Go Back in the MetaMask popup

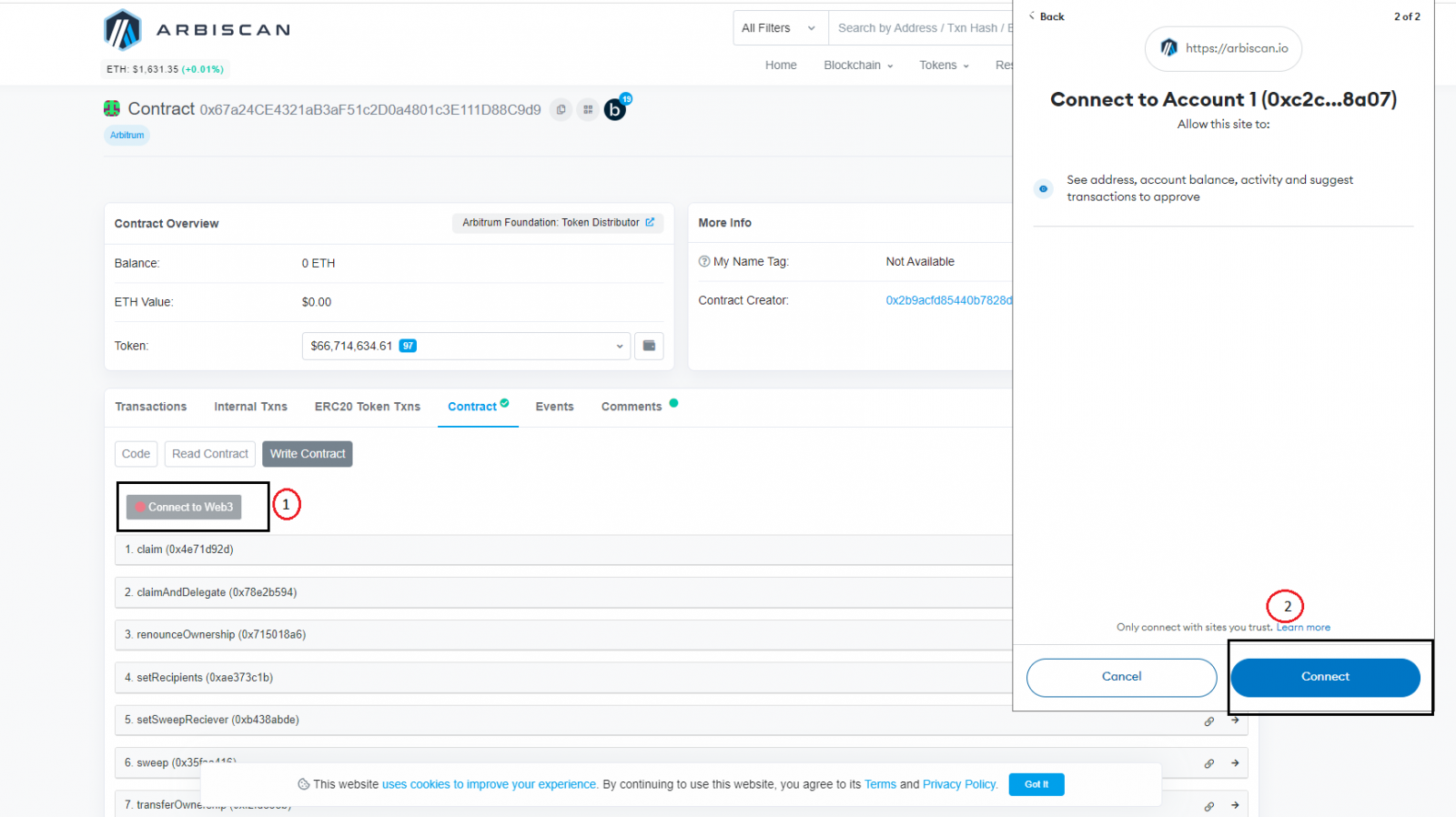click(1046, 16)
